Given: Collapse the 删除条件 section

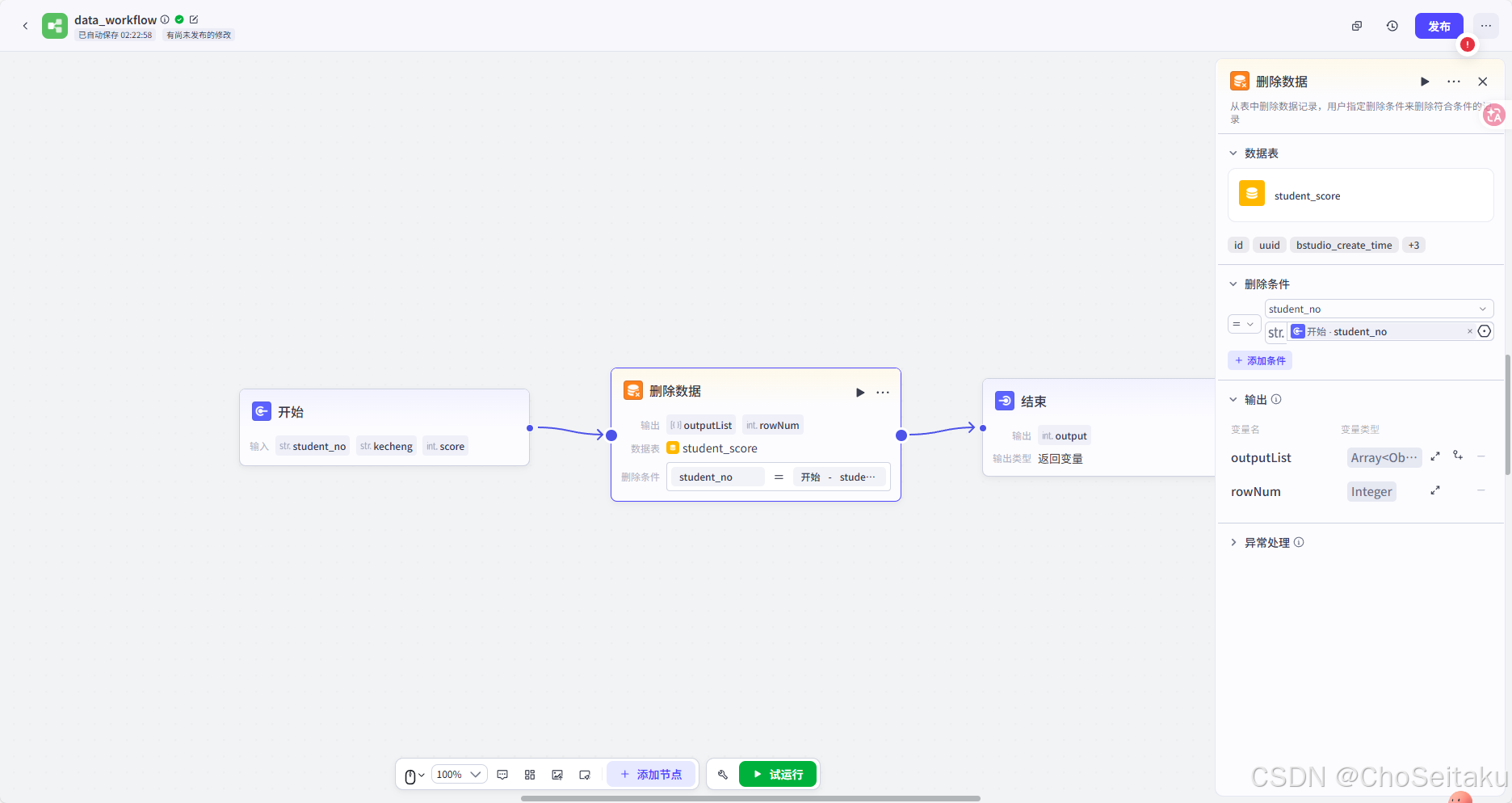Looking at the screenshot, I should click(x=1233, y=284).
